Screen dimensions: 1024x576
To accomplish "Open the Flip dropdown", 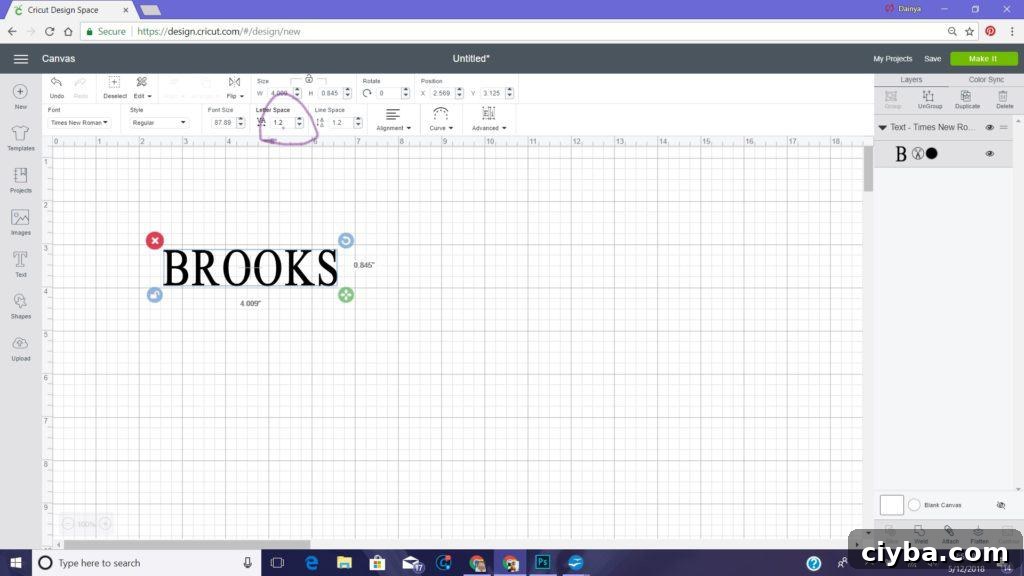I will pyautogui.click(x=234, y=87).
